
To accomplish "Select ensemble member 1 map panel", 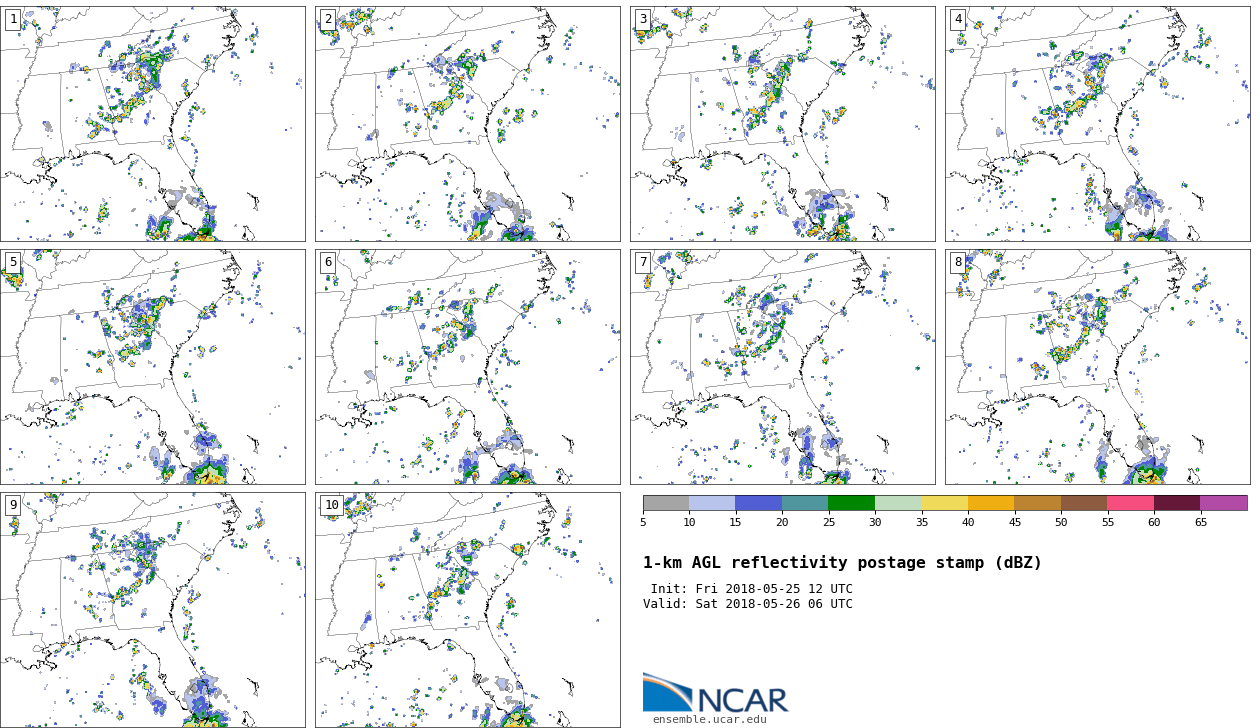I will 153,123.
